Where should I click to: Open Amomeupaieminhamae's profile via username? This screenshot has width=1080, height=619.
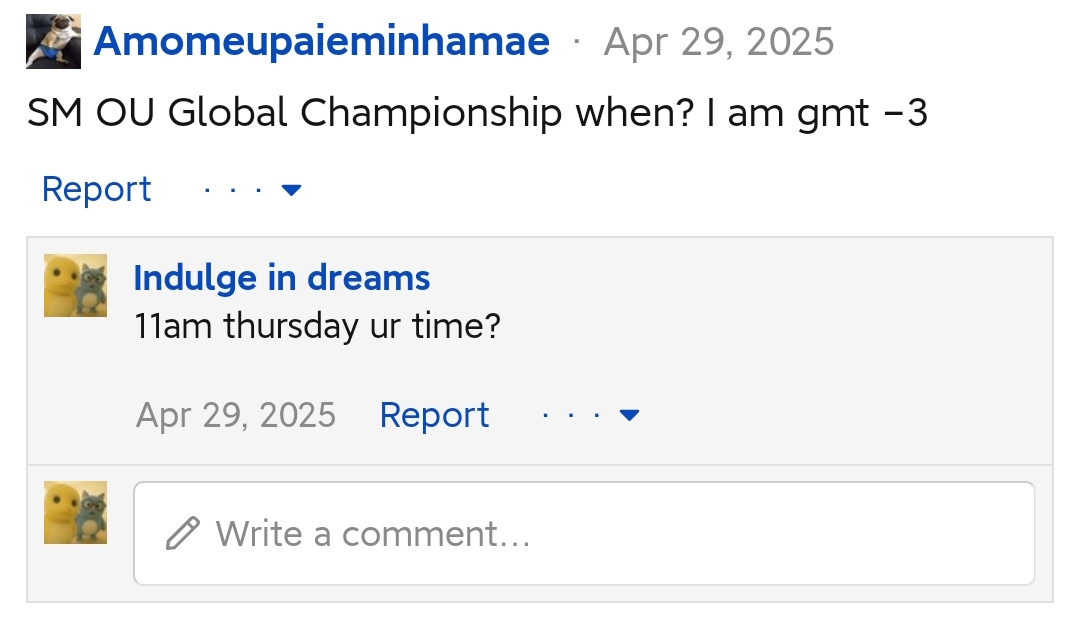point(321,42)
